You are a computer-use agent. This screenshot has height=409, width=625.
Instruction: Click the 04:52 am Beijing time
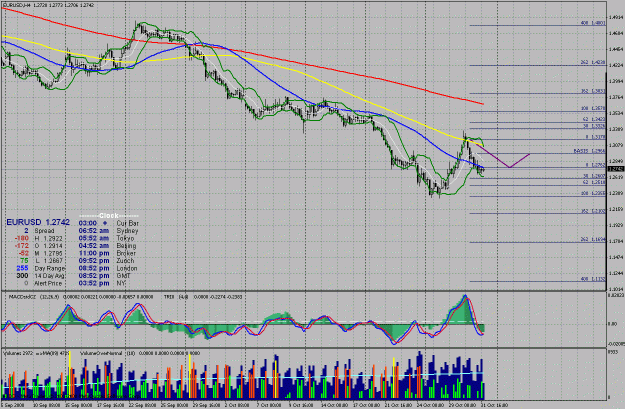[x=94, y=246]
